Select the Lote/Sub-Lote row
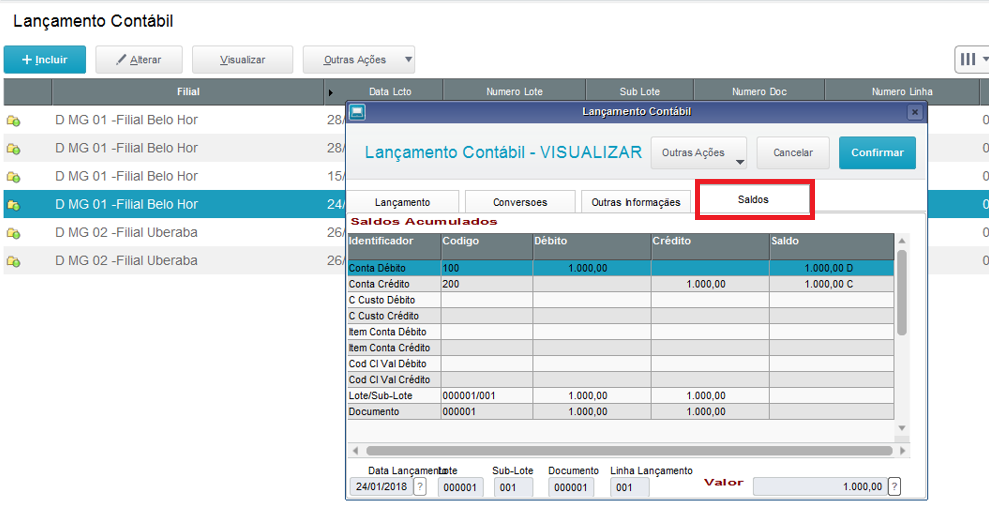 click(621, 395)
